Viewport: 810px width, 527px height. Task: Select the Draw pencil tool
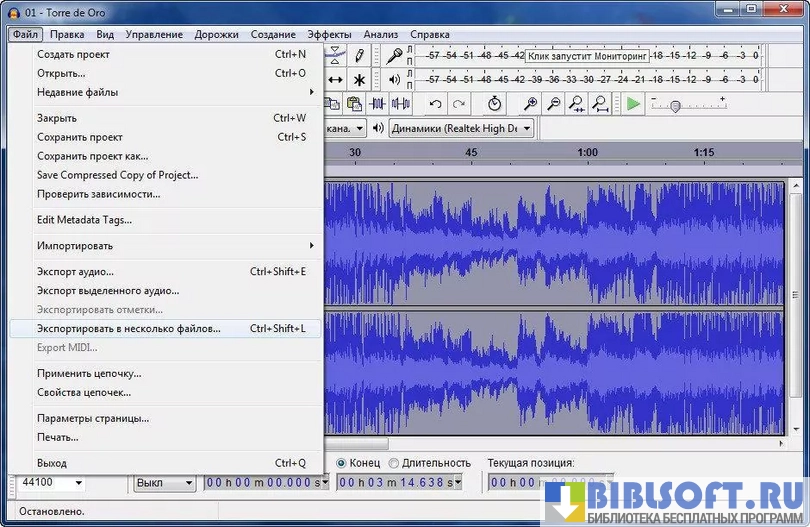coord(359,55)
